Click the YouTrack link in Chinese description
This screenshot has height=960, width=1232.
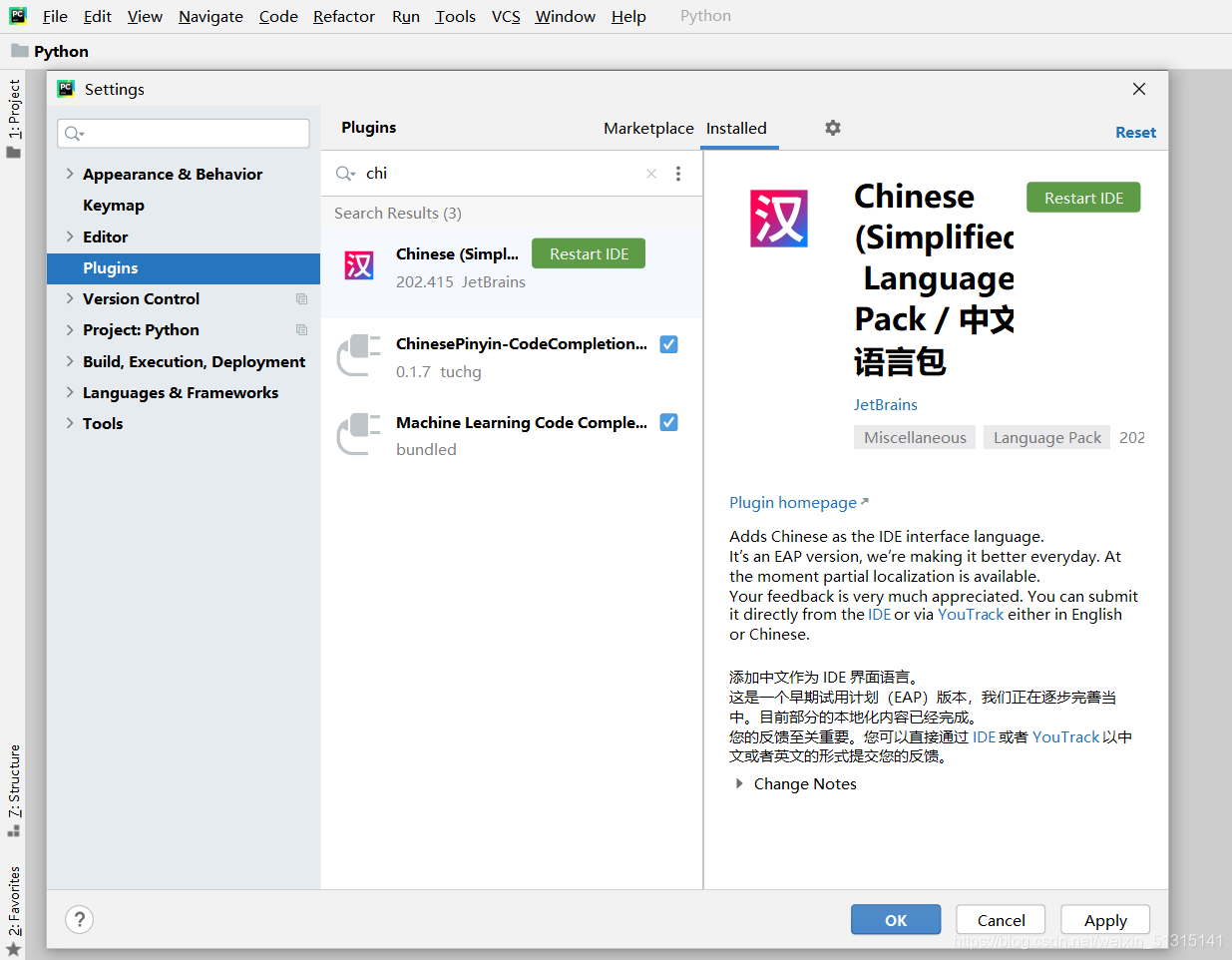point(1065,736)
